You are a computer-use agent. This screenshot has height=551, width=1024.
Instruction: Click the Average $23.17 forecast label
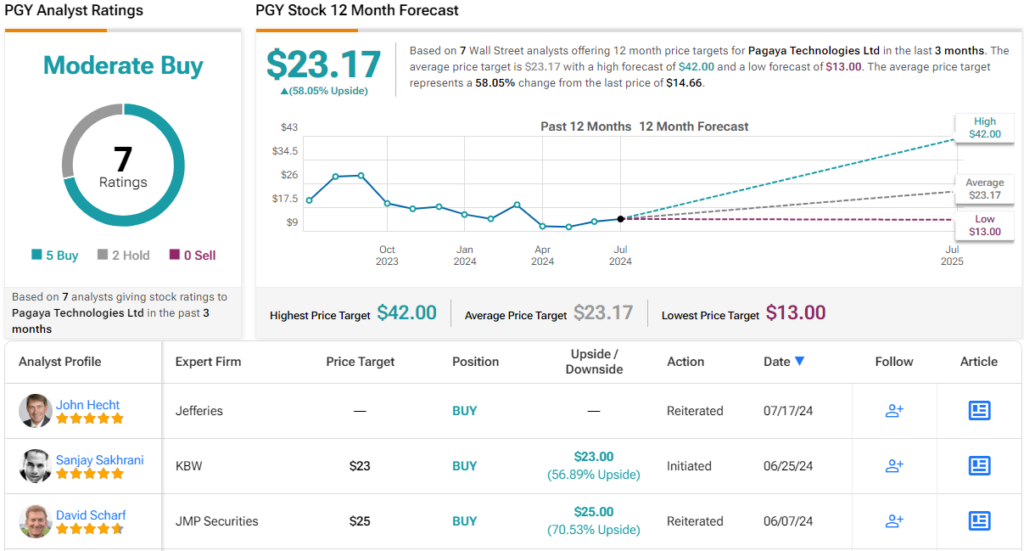985,189
